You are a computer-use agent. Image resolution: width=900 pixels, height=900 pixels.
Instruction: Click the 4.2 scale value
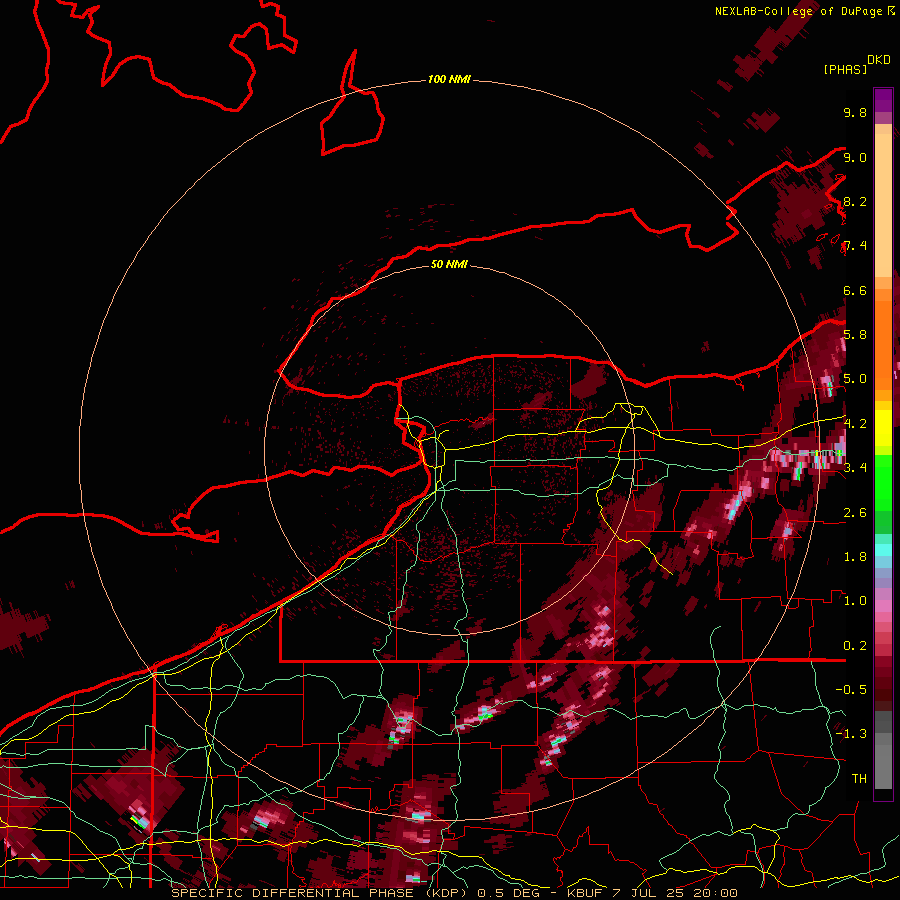(855, 424)
